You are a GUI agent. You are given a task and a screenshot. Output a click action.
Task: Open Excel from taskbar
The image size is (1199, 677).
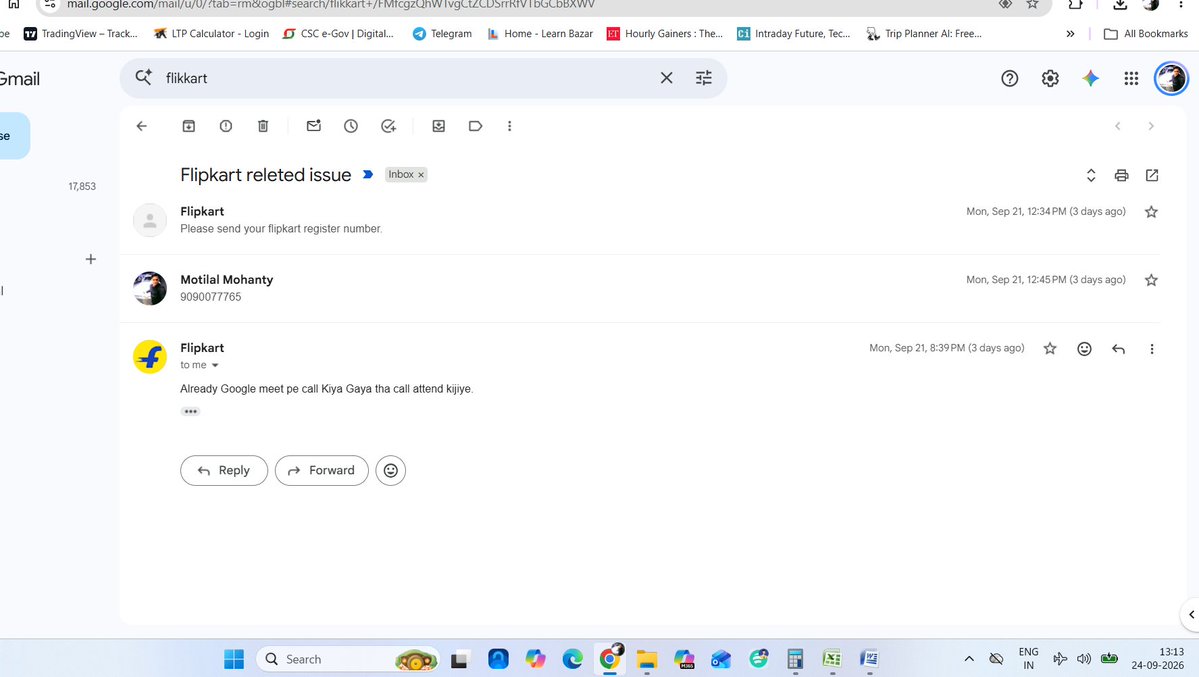pos(832,659)
